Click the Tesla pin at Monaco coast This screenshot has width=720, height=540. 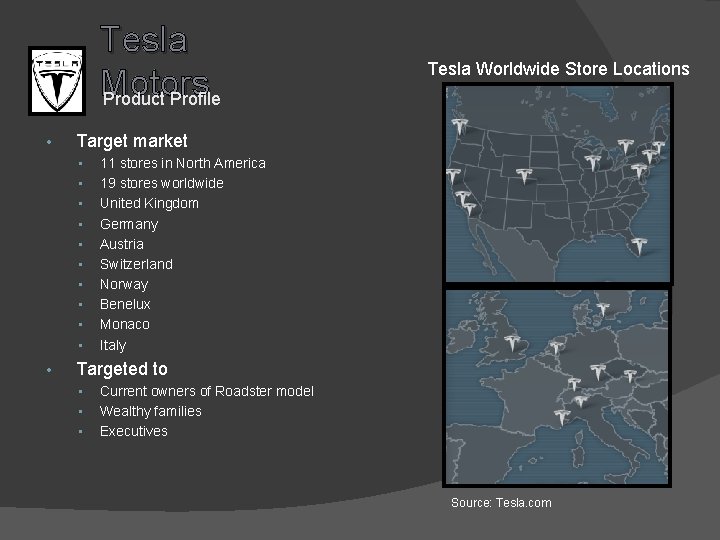[562, 417]
